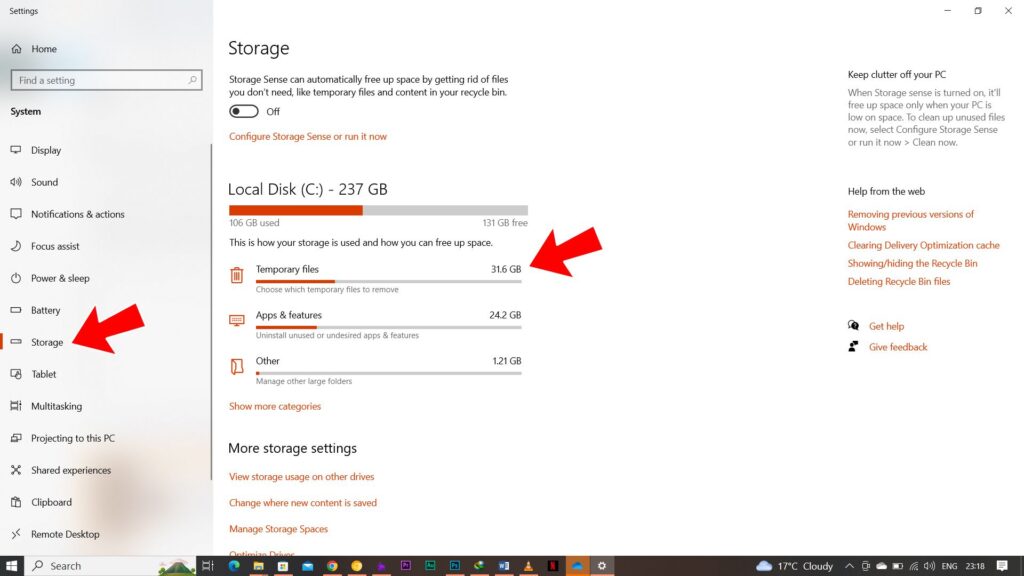Viewport: 1024px width, 576px height.
Task: Open Configure Storage Sense or run it now
Action: tap(308, 136)
